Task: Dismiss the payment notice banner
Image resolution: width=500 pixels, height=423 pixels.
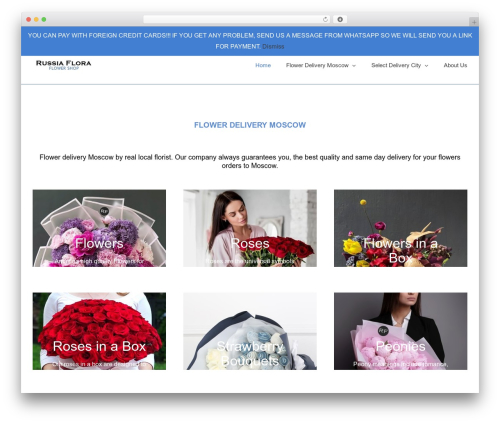Action: 273,46
